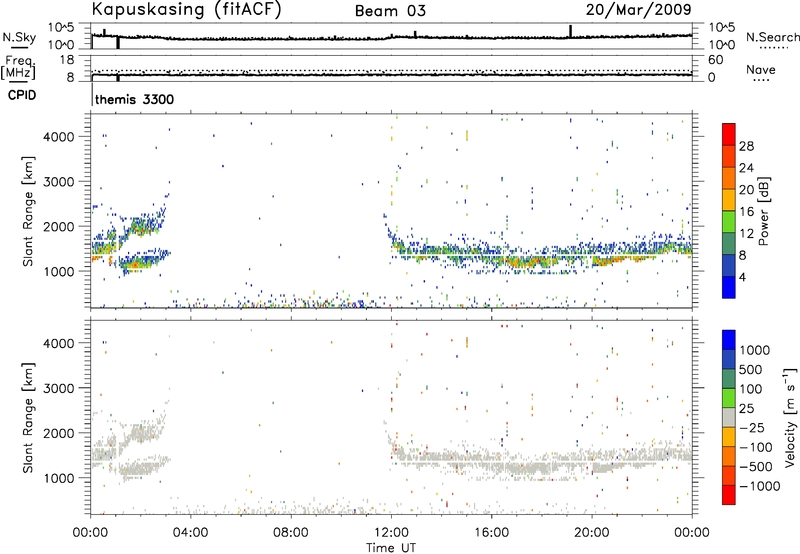Select the Freq. [MHz] label
The image size is (800, 554).
click(18, 67)
